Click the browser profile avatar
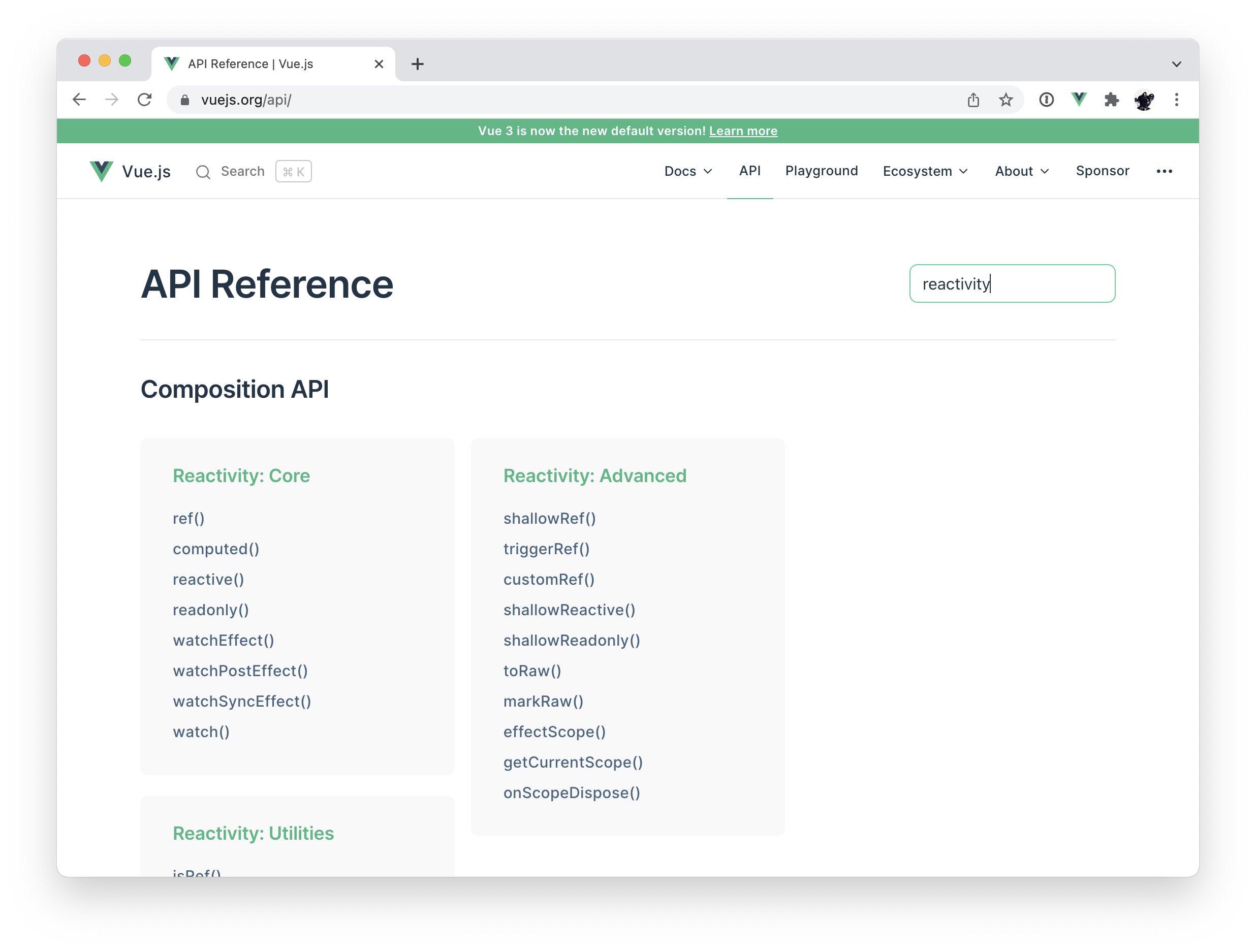Image resolution: width=1256 pixels, height=952 pixels. [1144, 100]
